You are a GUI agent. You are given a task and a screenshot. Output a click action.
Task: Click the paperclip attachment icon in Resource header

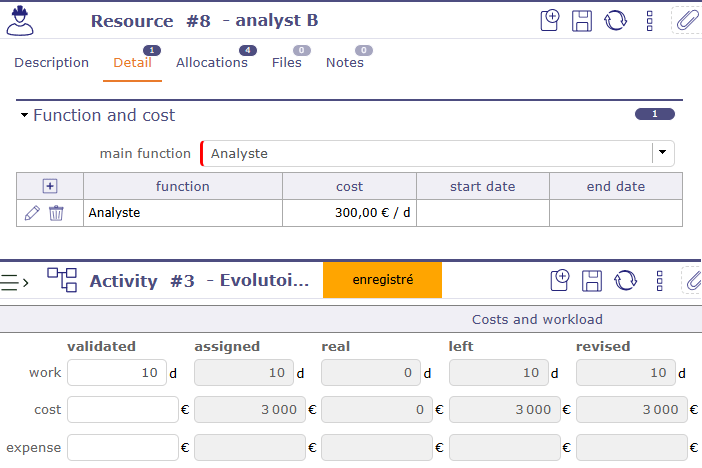(687, 20)
